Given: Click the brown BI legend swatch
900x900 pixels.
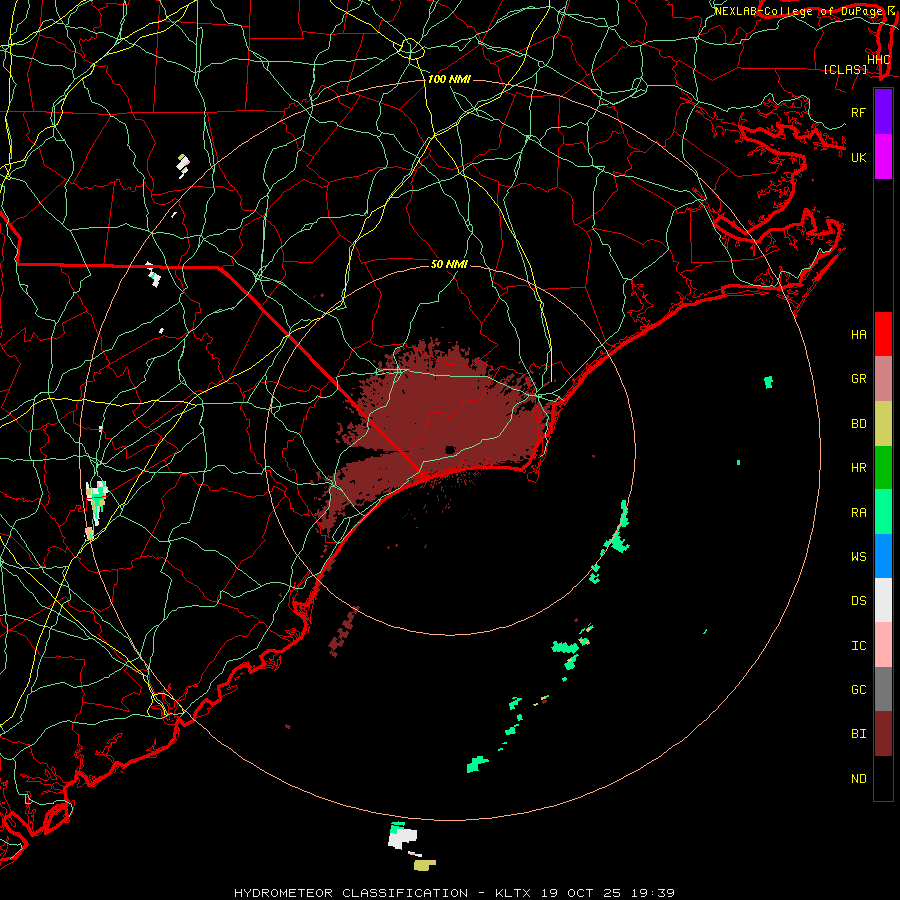Looking at the screenshot, I should 883,734.
